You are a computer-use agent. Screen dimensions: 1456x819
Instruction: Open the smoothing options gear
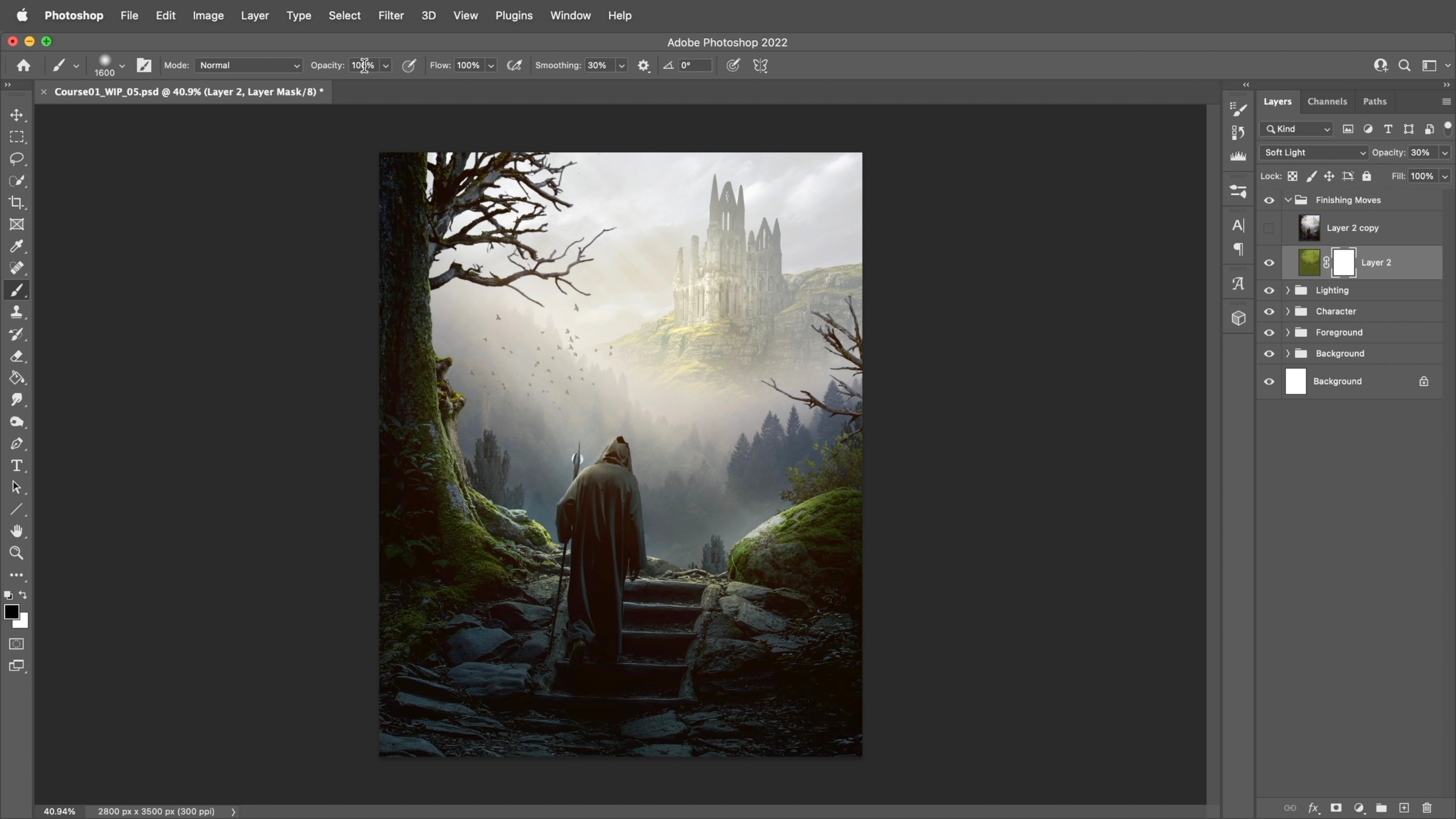pos(643,65)
